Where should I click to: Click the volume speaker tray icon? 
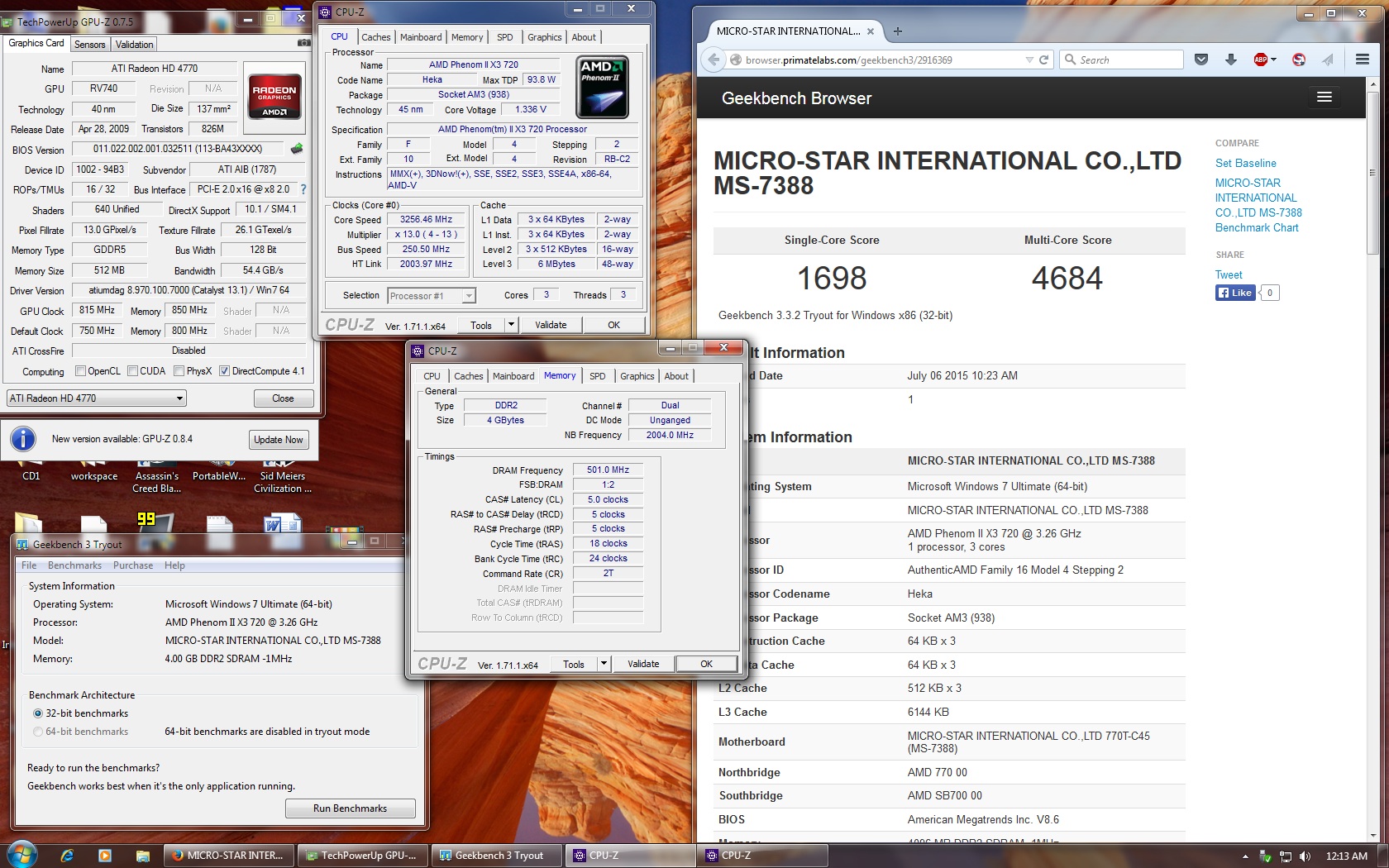coord(1305,856)
